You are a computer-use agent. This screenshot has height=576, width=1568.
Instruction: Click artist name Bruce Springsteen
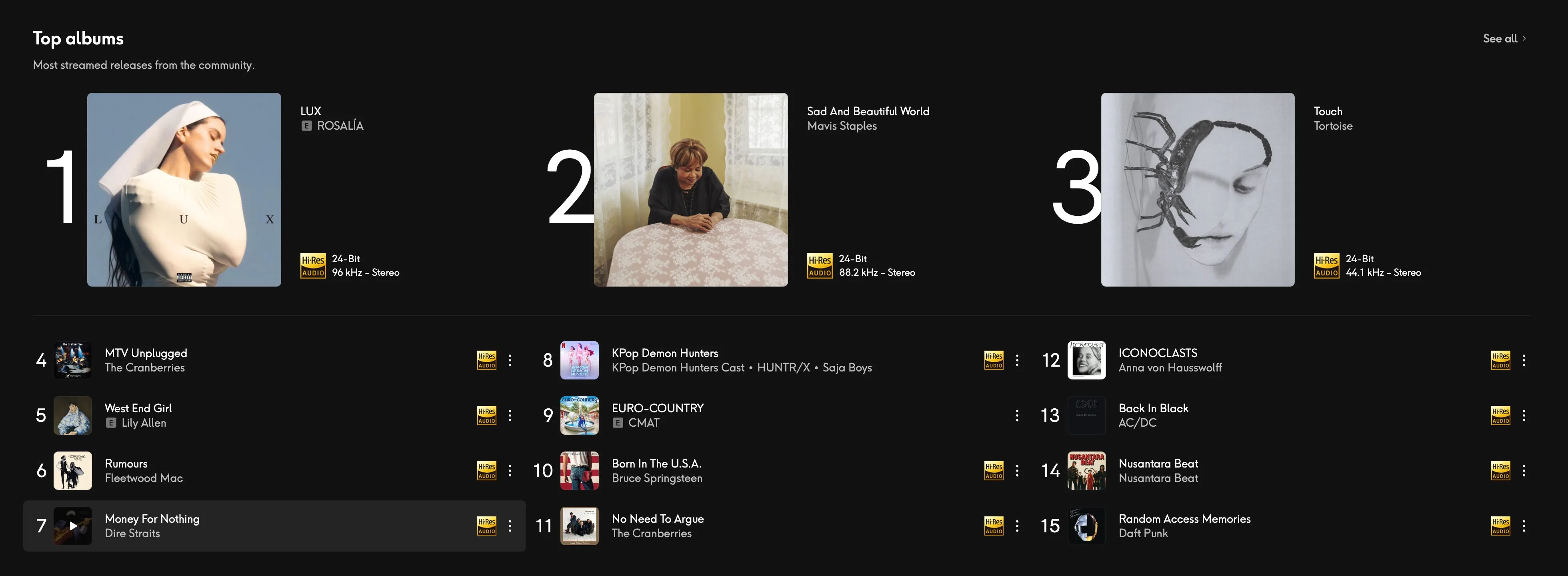coord(657,478)
